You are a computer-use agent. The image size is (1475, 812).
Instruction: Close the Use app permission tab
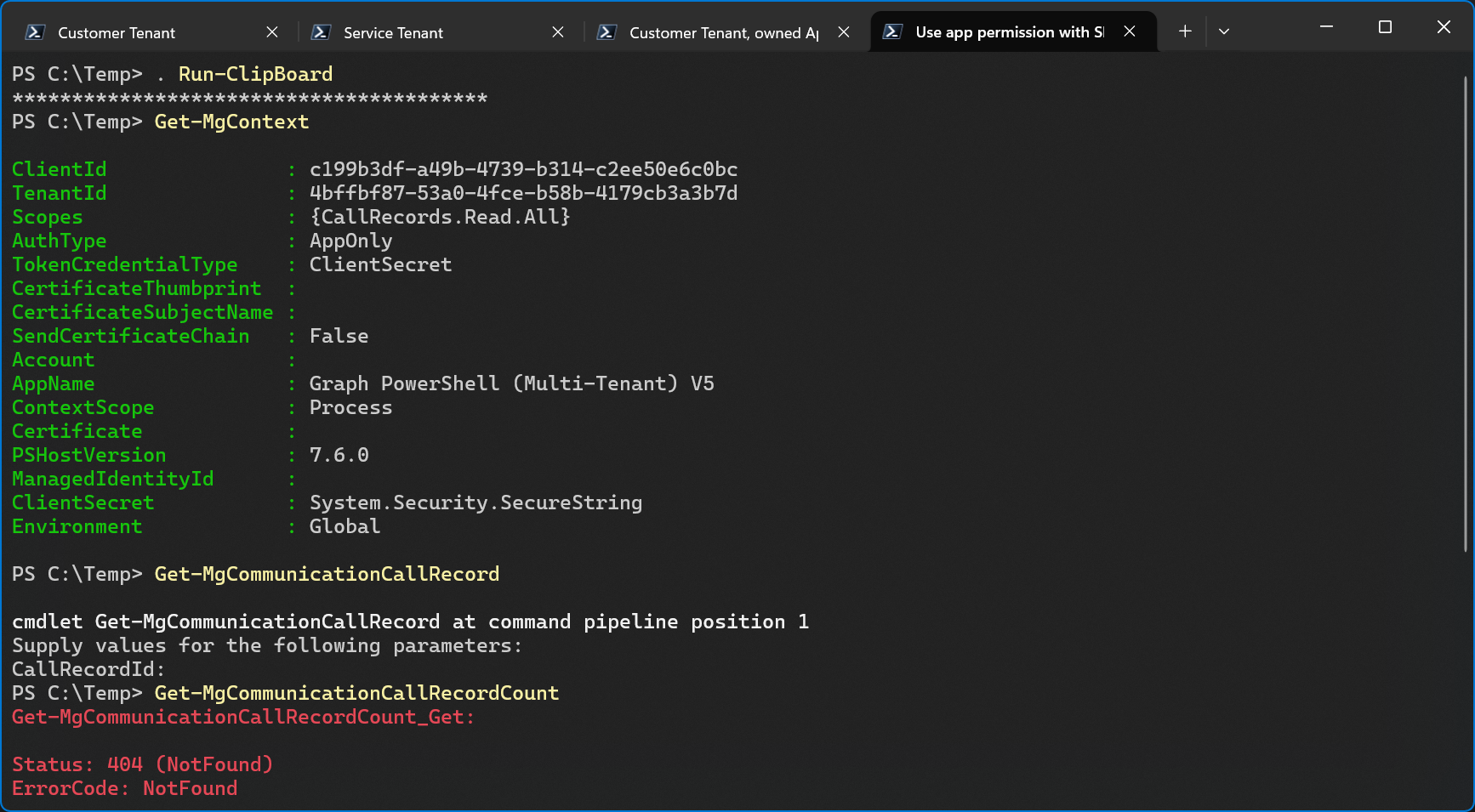1130,31
